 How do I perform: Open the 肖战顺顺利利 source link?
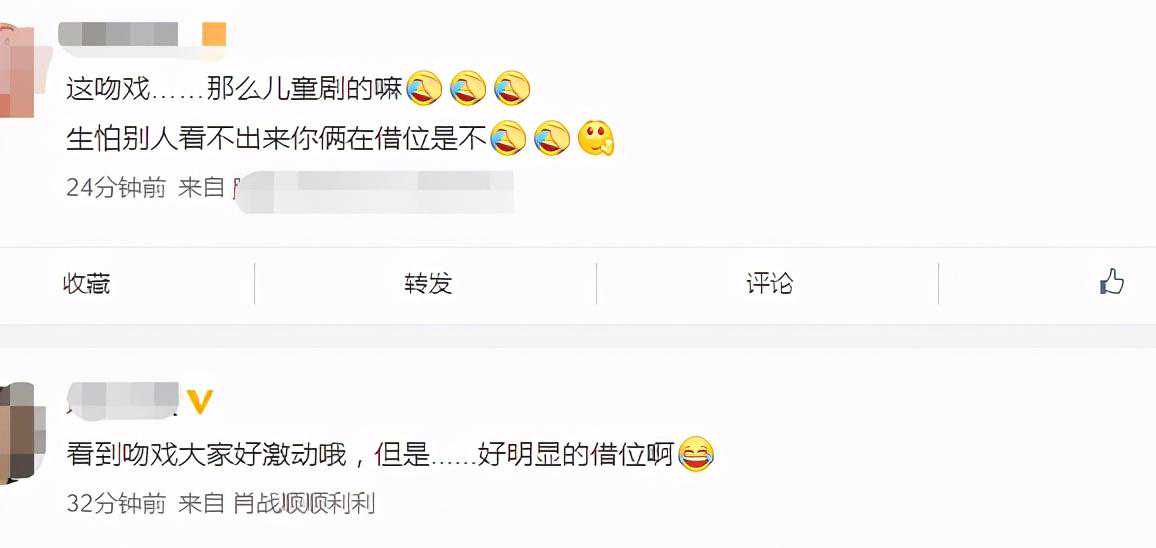pyautogui.click(x=304, y=504)
